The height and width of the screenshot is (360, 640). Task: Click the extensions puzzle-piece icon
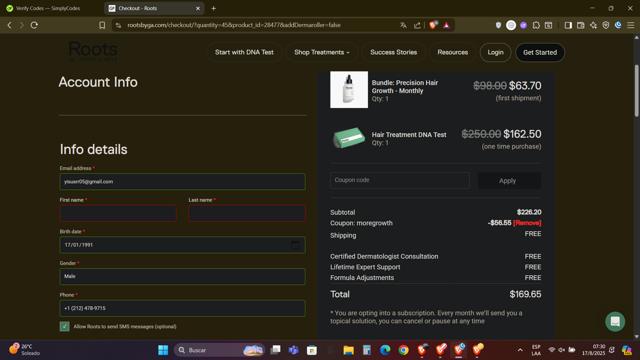pos(536,25)
